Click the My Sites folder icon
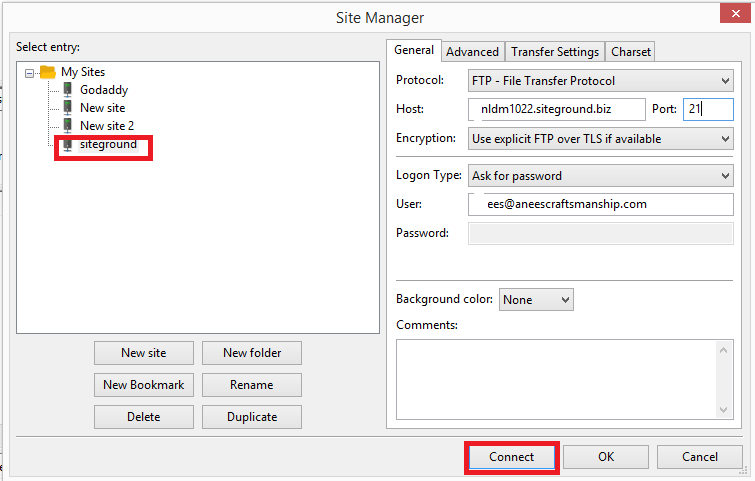This screenshot has width=755, height=481. pyautogui.click(x=48, y=72)
